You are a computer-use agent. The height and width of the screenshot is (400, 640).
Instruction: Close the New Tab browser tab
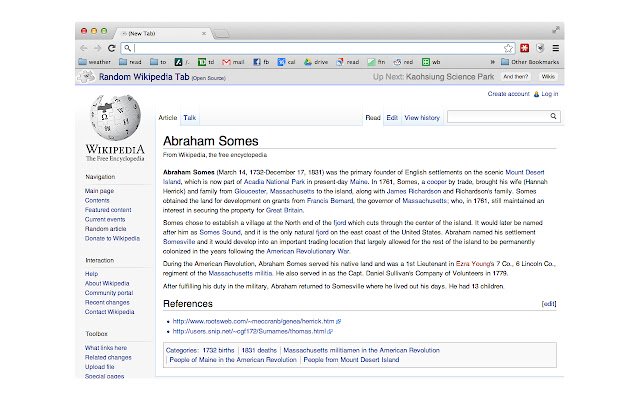click(x=204, y=33)
